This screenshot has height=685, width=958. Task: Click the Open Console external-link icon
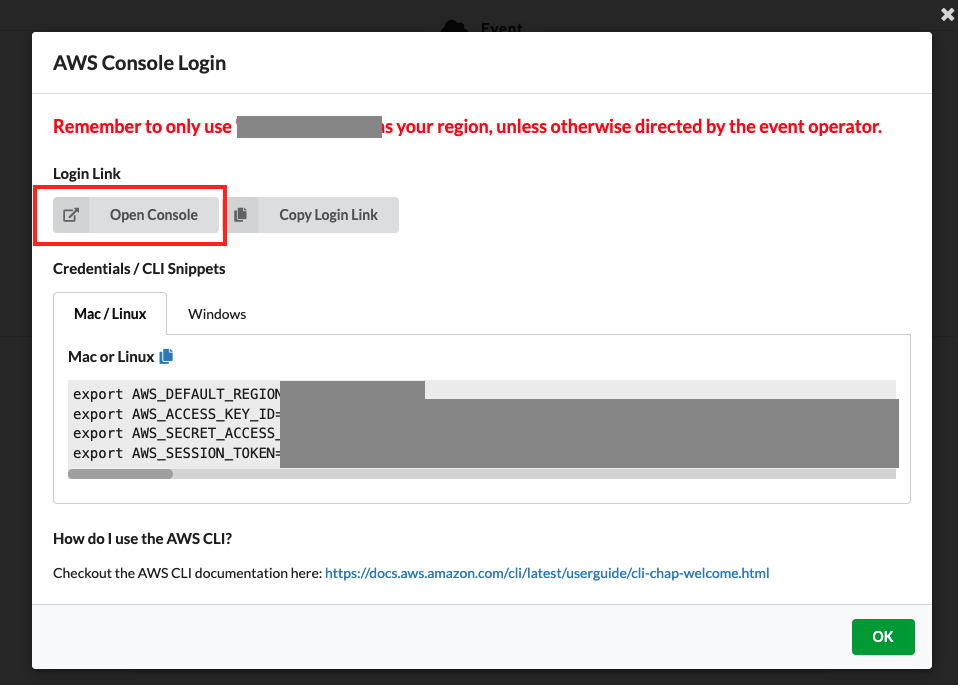[71, 215]
